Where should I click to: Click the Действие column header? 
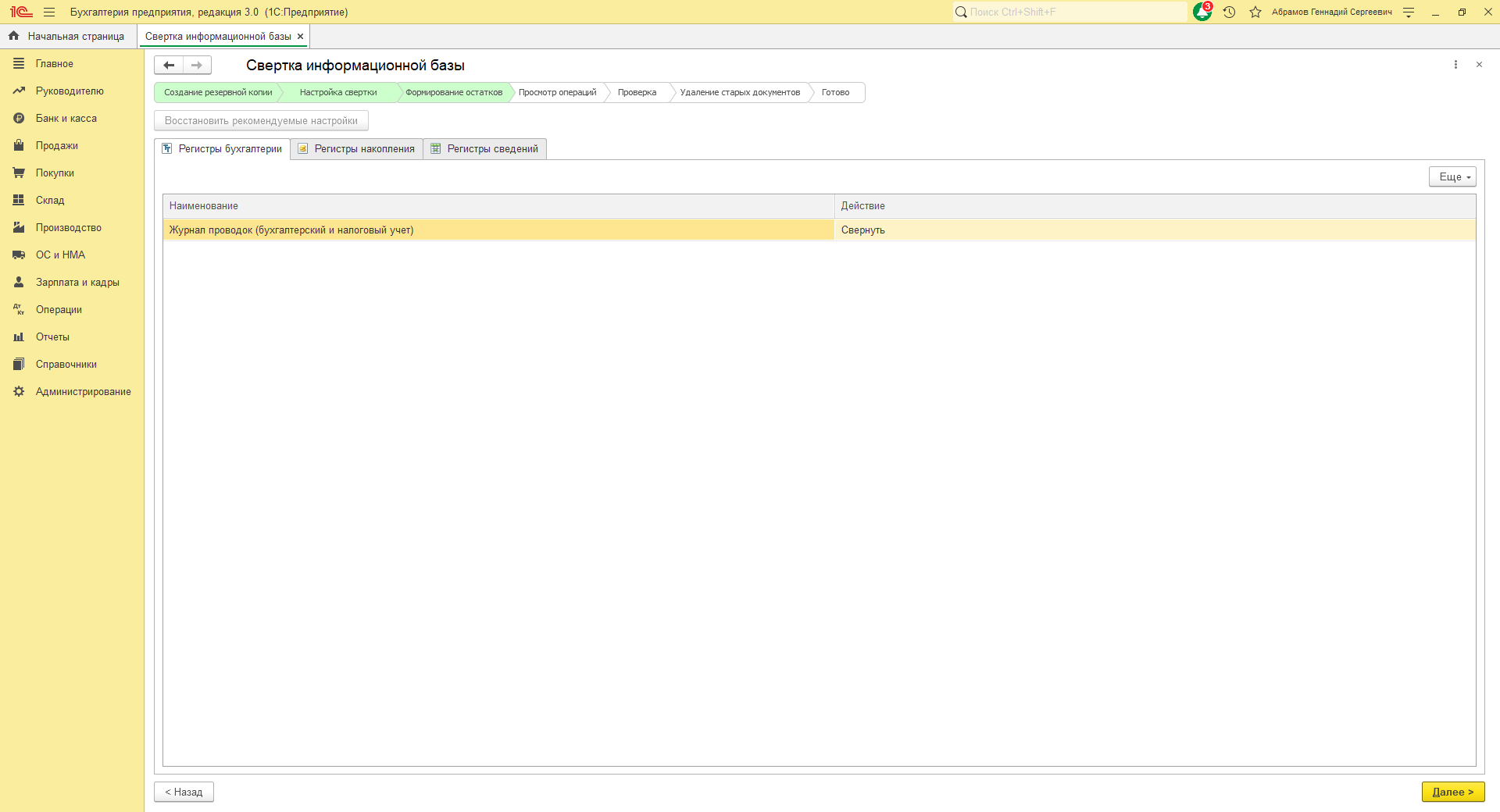click(1155, 206)
